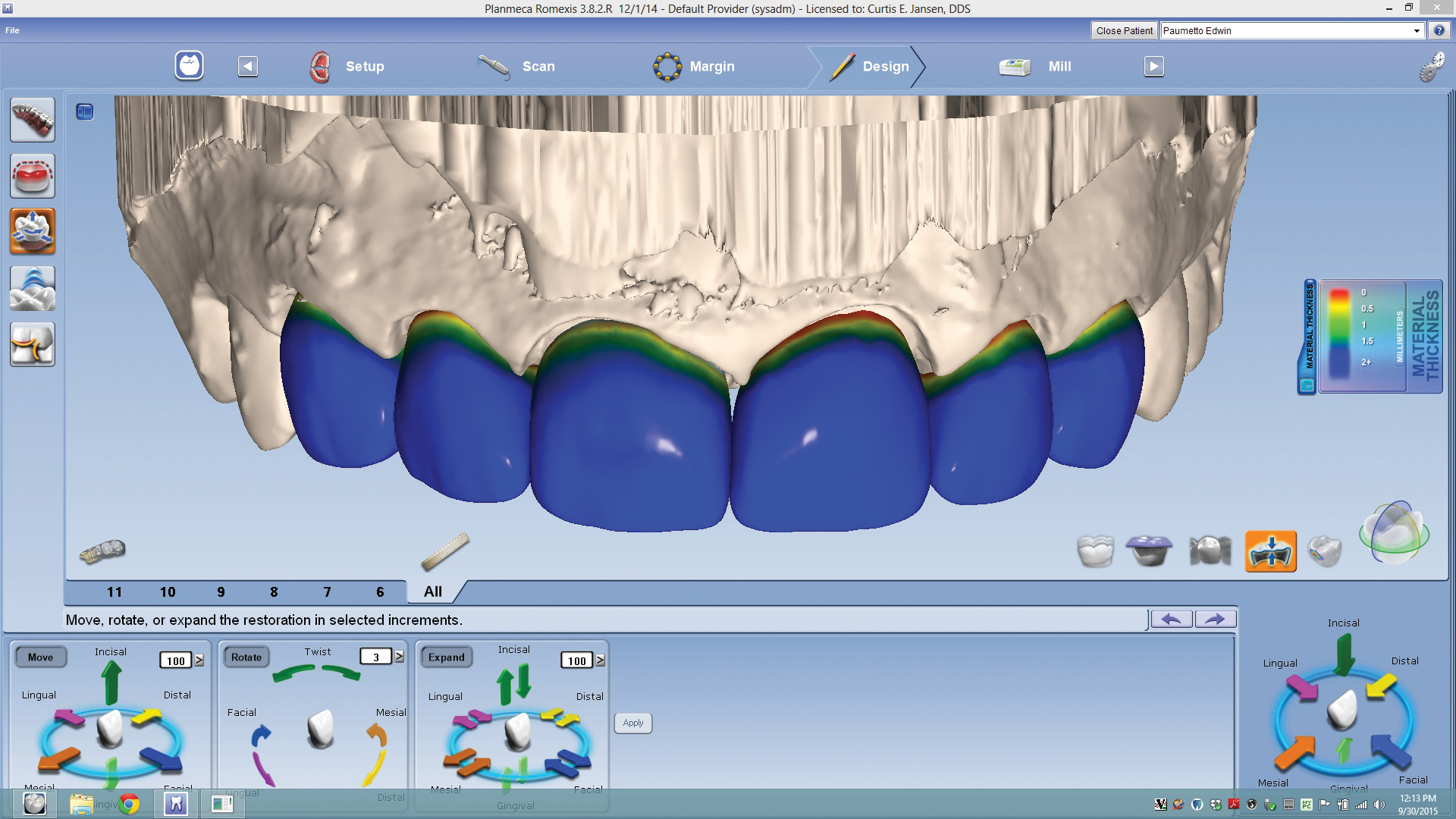Click the gear settings icon top right
Screen dimensions: 1456x819
pos(1431,67)
